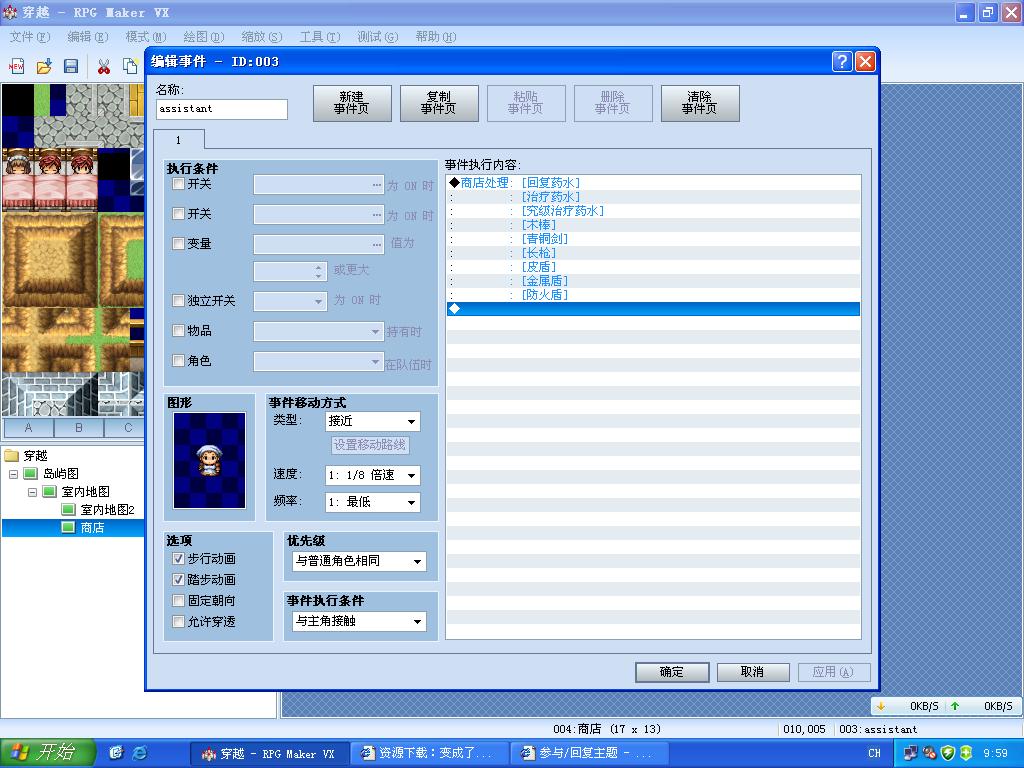Click the green lightning shield tray icon

coord(948,753)
